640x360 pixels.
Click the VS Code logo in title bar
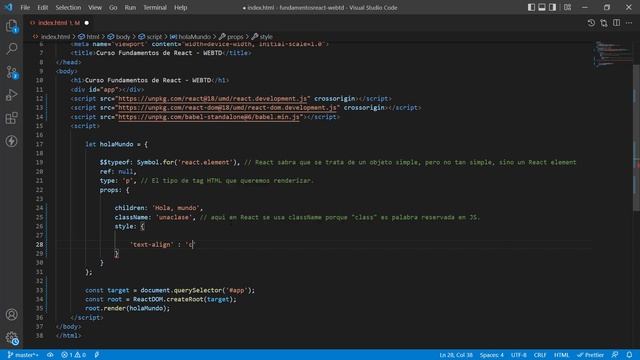[9, 7]
